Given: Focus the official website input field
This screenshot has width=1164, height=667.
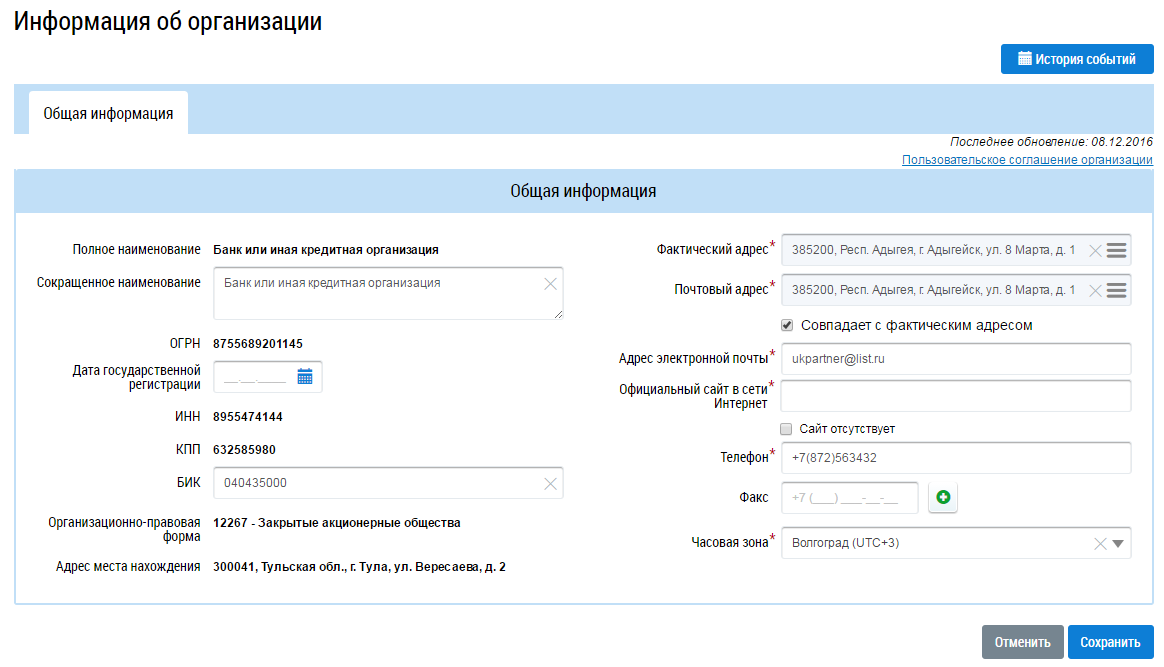Looking at the screenshot, I should (x=955, y=396).
